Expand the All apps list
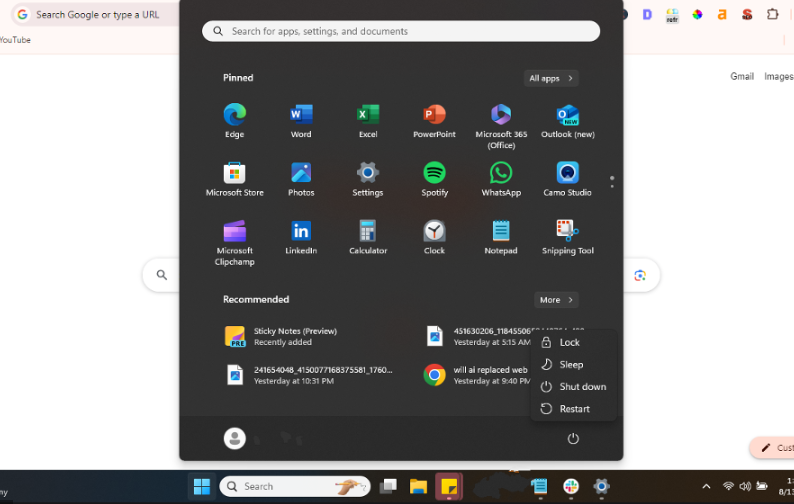794x504 pixels. coord(551,79)
